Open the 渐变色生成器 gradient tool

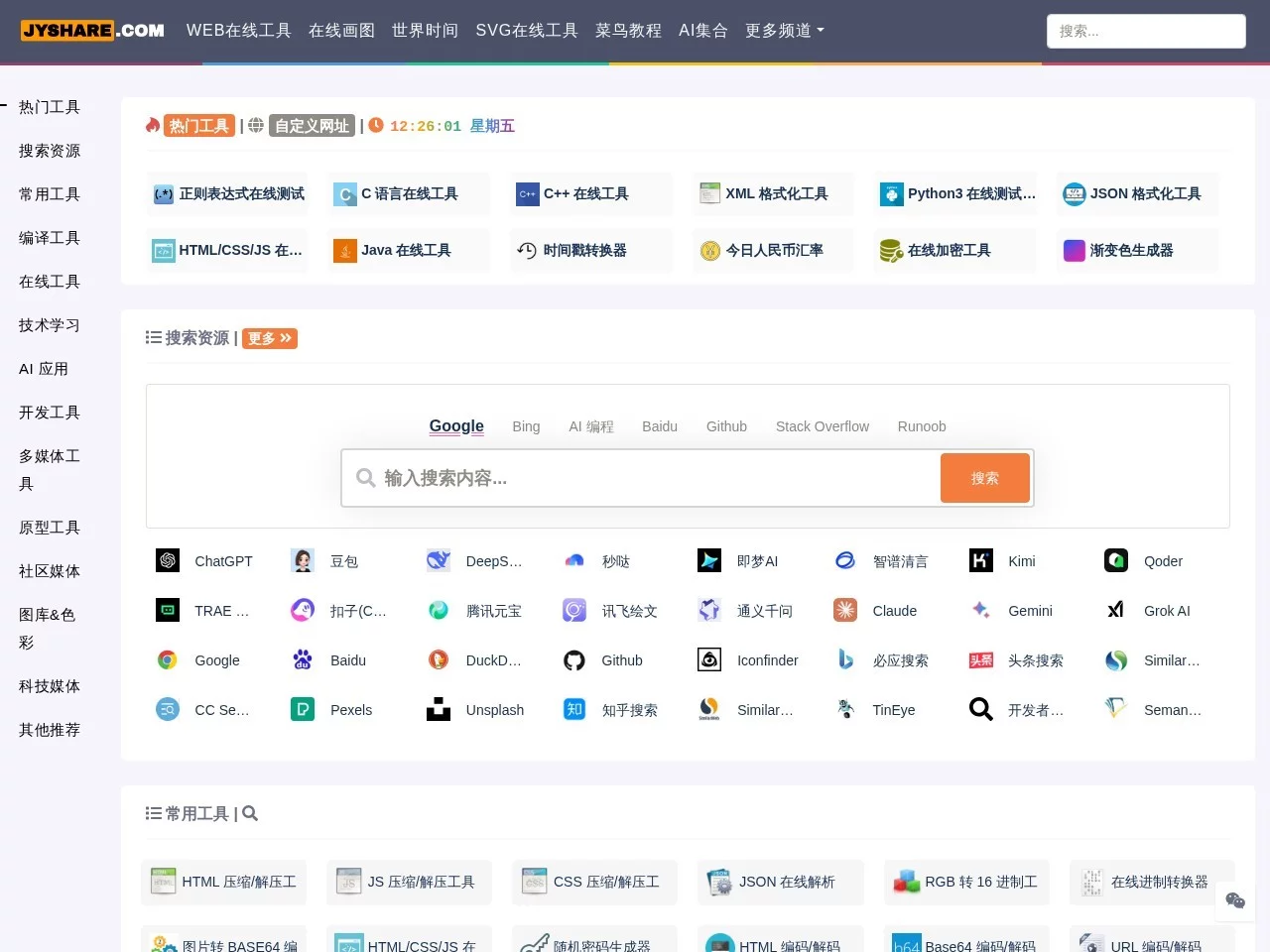(1131, 251)
